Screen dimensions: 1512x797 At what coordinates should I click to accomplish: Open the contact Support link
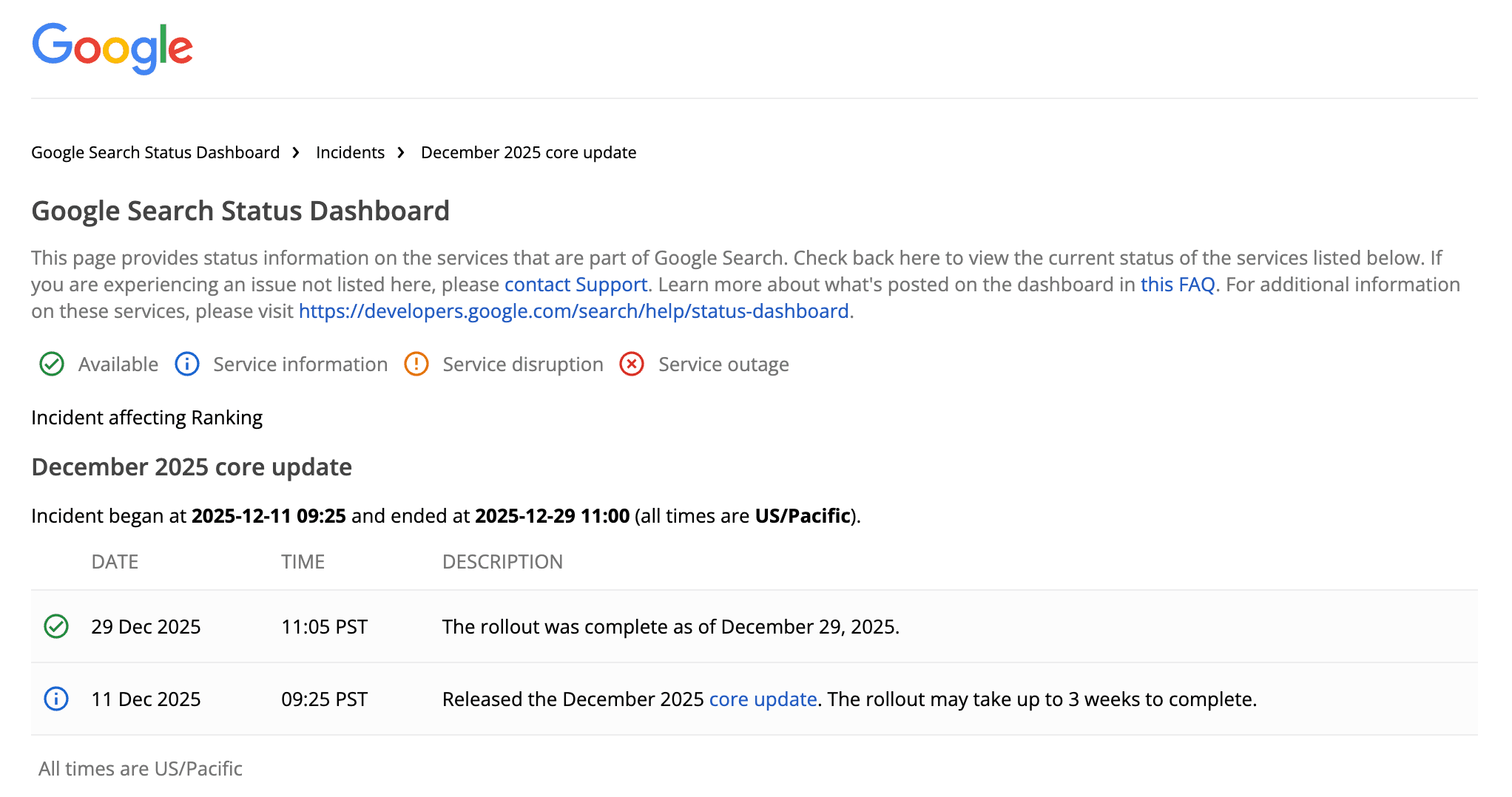[575, 284]
